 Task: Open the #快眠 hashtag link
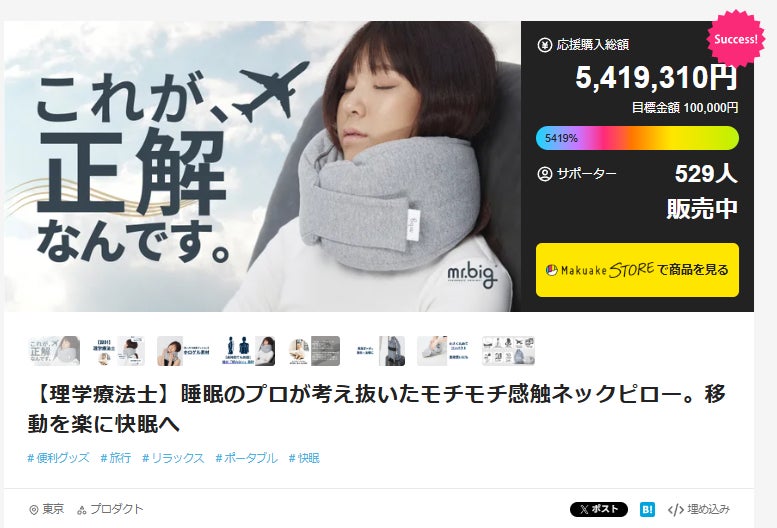[x=304, y=458]
